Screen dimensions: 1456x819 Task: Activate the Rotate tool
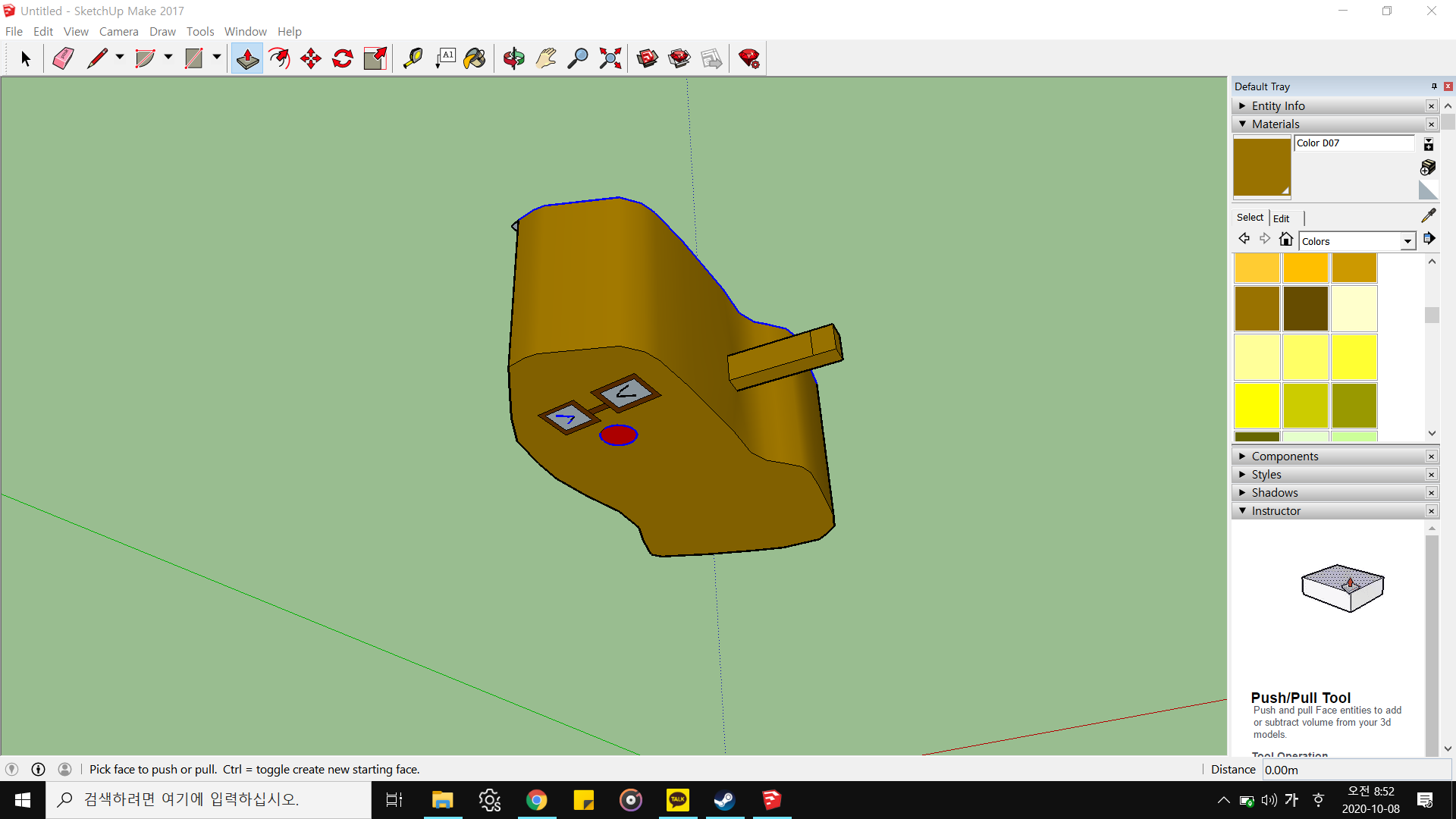coord(343,58)
